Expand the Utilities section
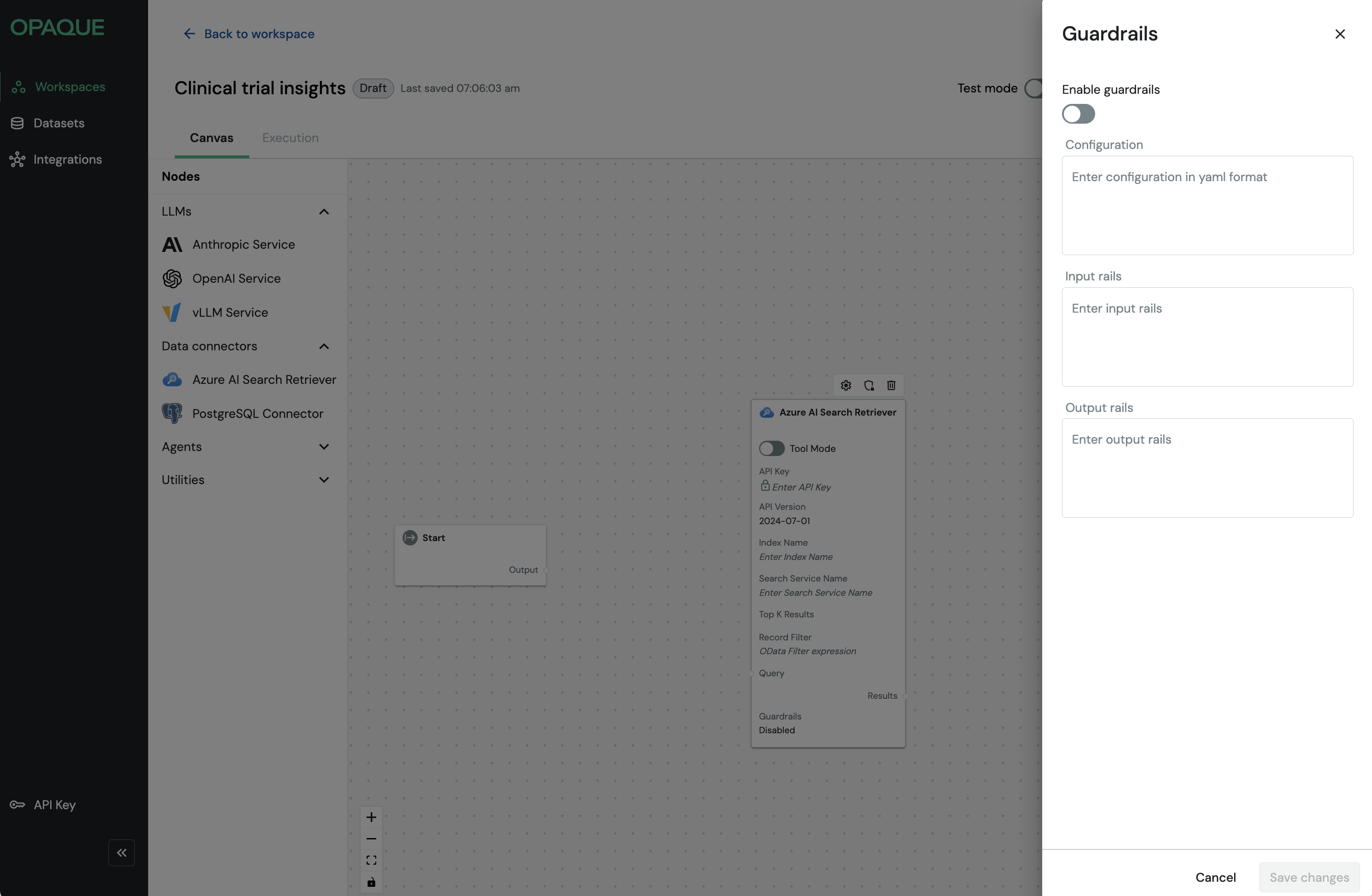 [x=324, y=480]
